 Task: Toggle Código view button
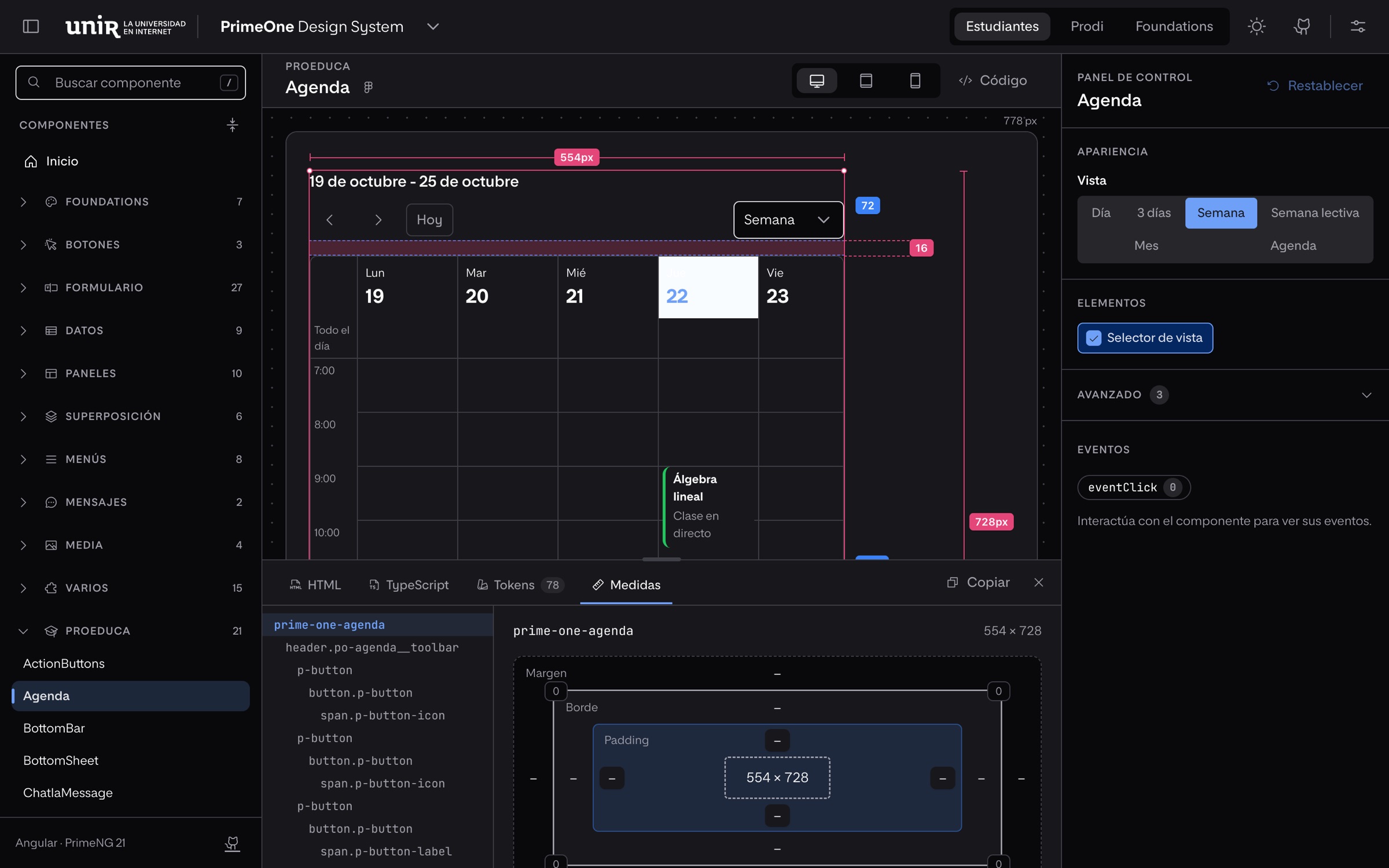pyautogui.click(x=993, y=80)
